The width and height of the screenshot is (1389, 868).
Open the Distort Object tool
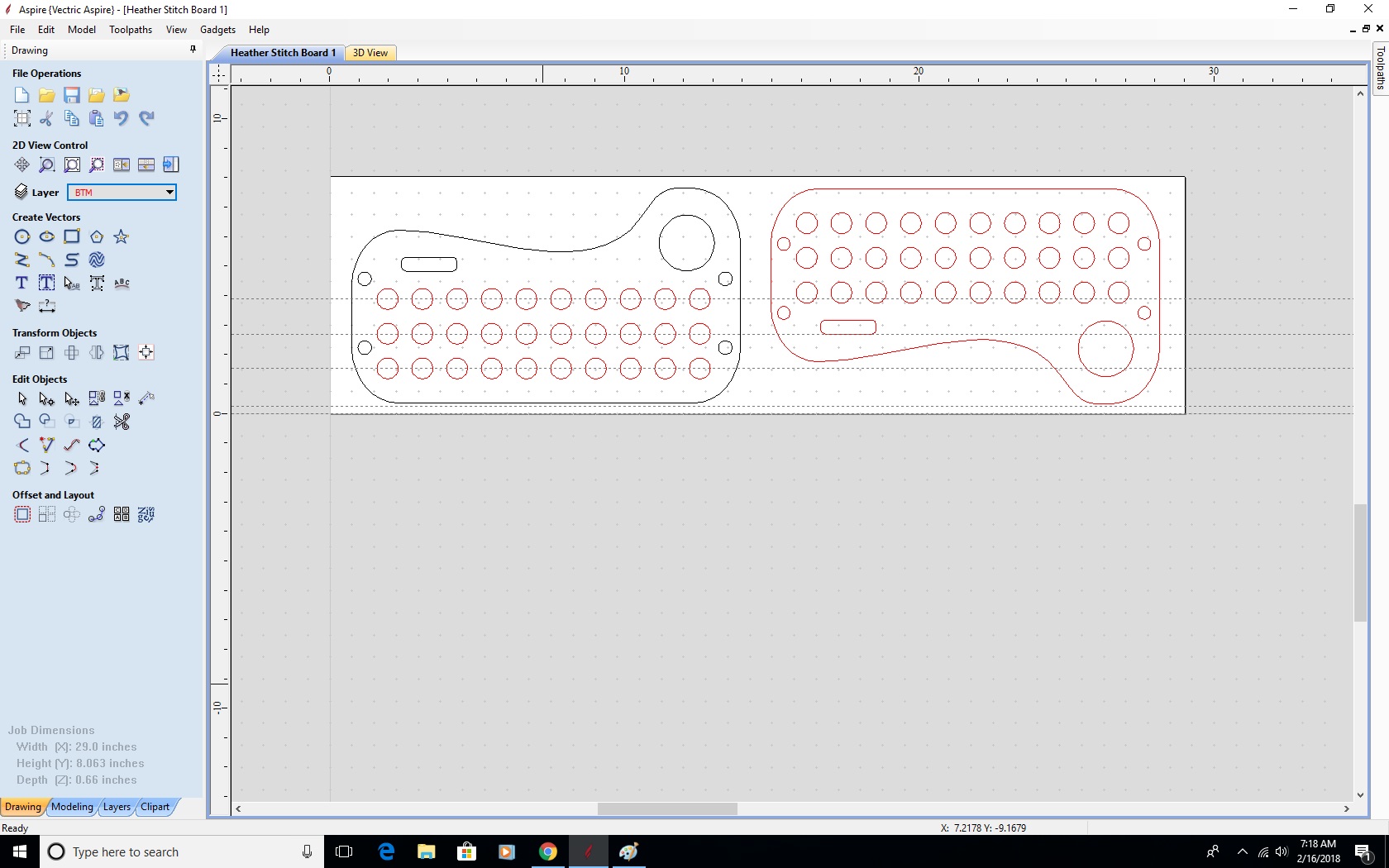click(122, 352)
